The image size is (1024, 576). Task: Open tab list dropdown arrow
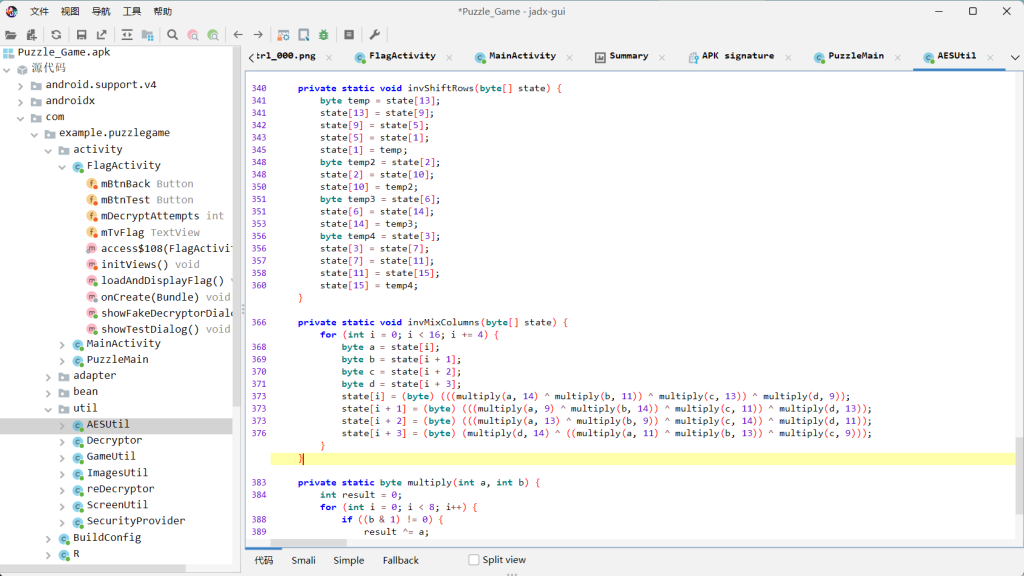tap(1016, 57)
